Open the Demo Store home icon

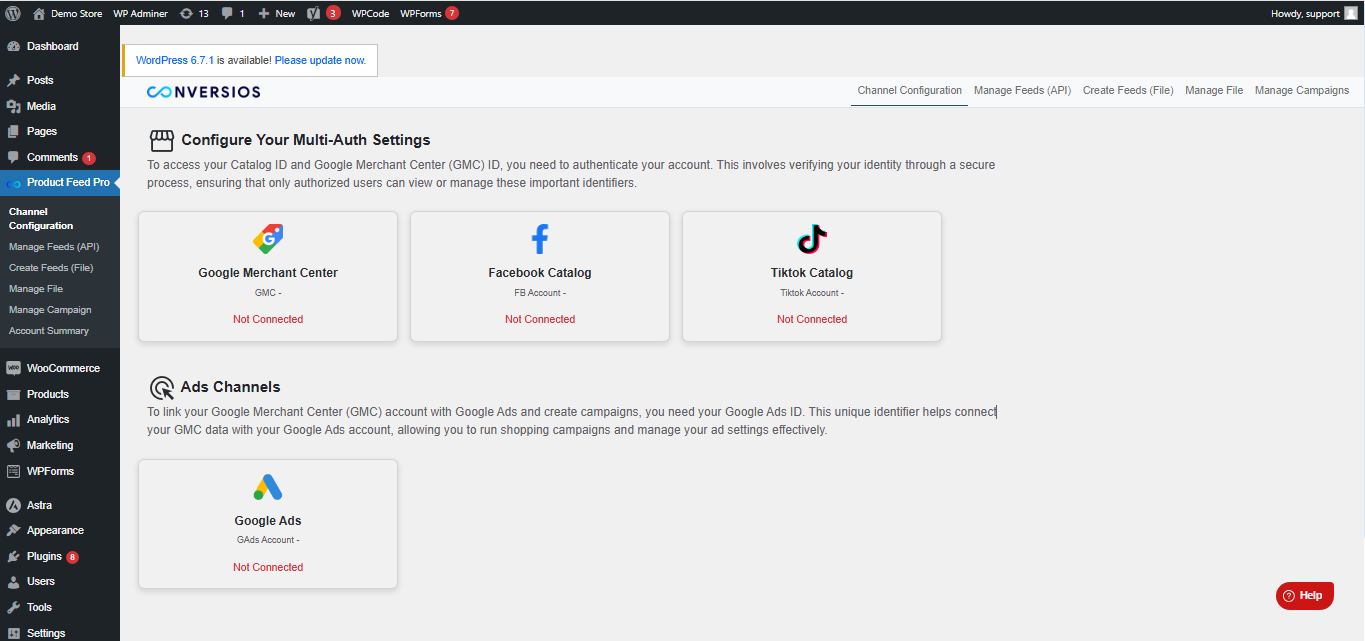(39, 13)
